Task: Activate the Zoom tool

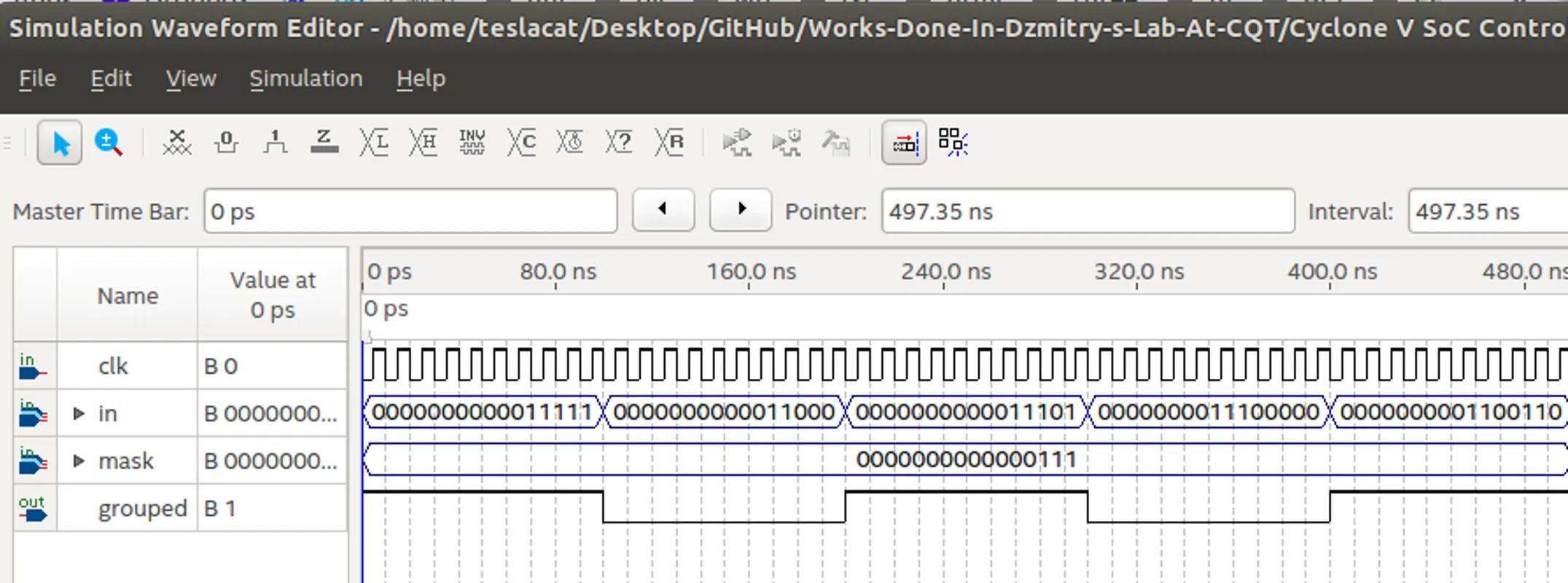Action: (109, 143)
